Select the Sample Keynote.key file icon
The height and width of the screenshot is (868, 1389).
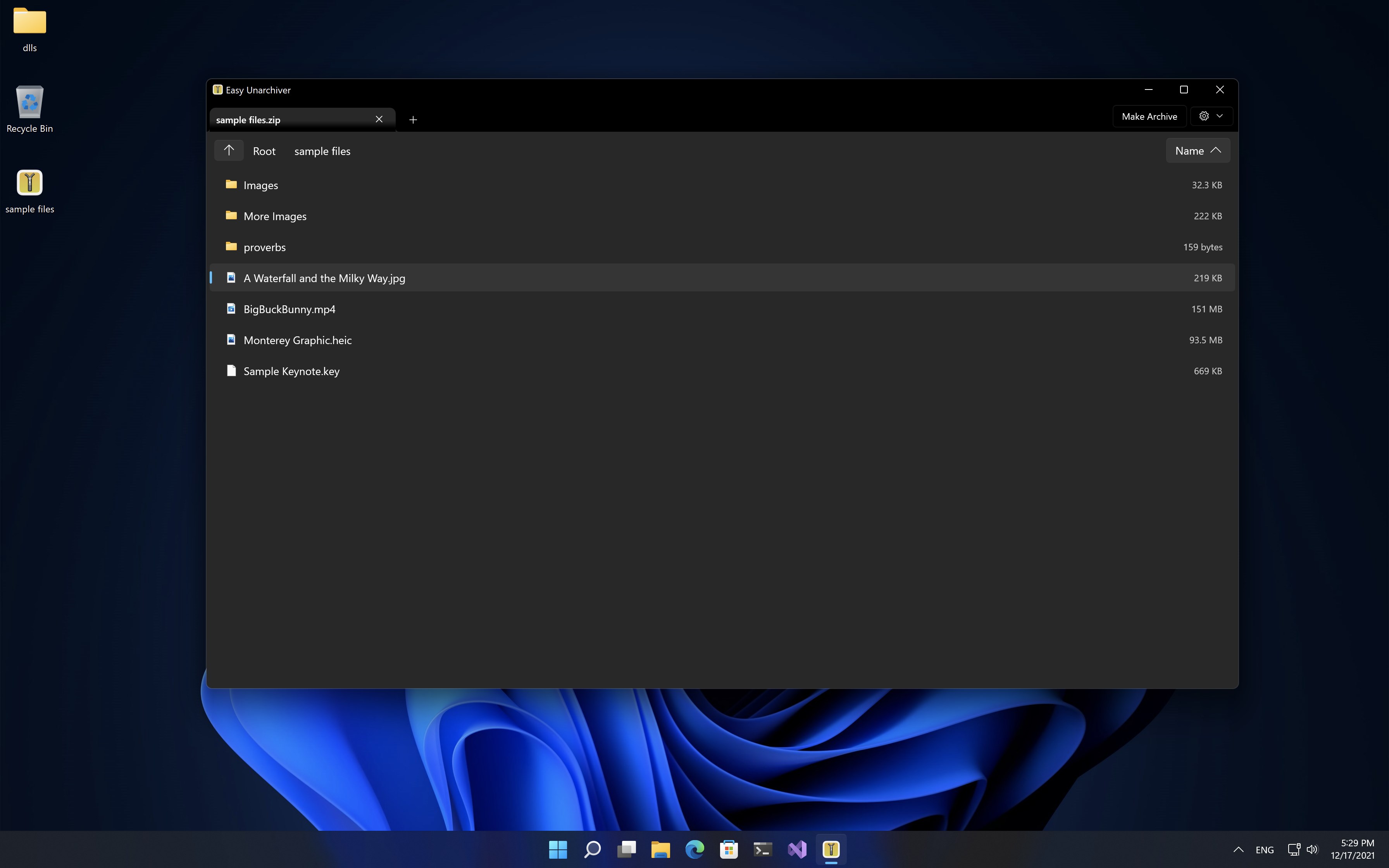[231, 371]
